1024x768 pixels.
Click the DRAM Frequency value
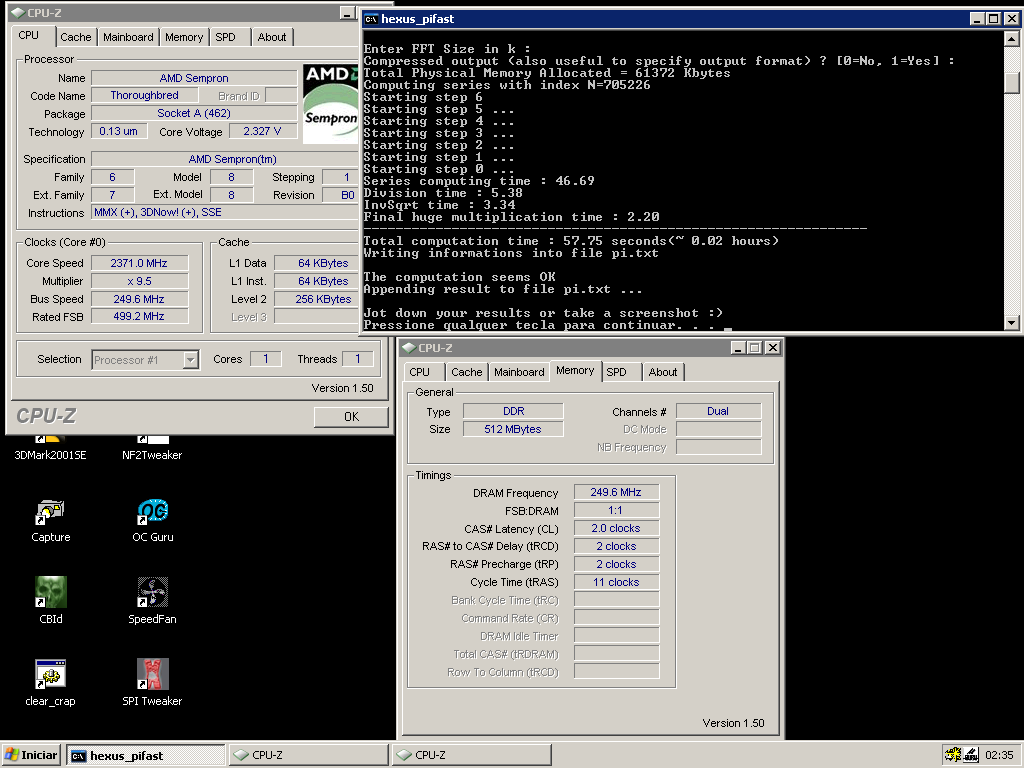coord(616,492)
